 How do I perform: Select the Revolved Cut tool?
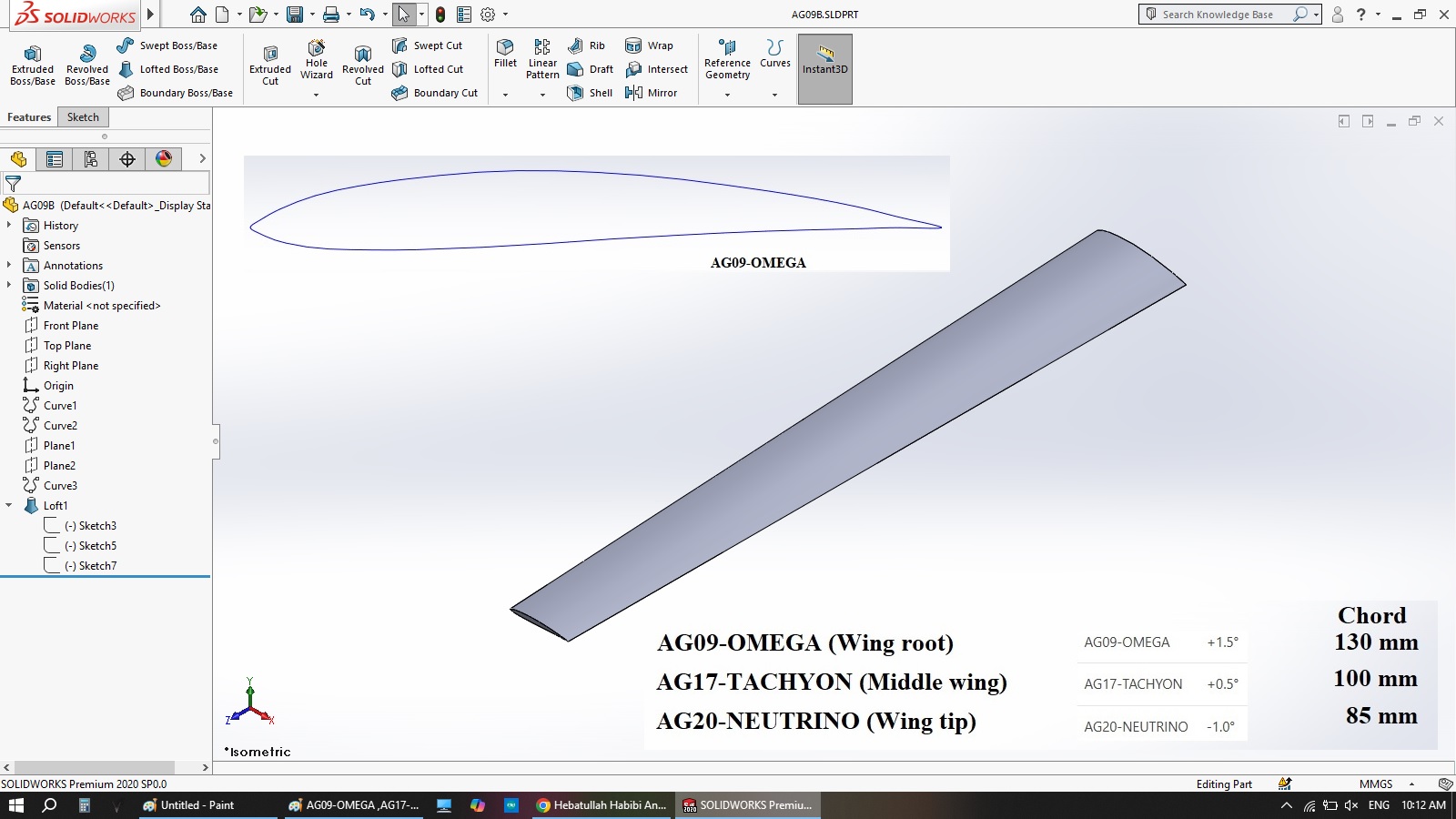tap(363, 65)
